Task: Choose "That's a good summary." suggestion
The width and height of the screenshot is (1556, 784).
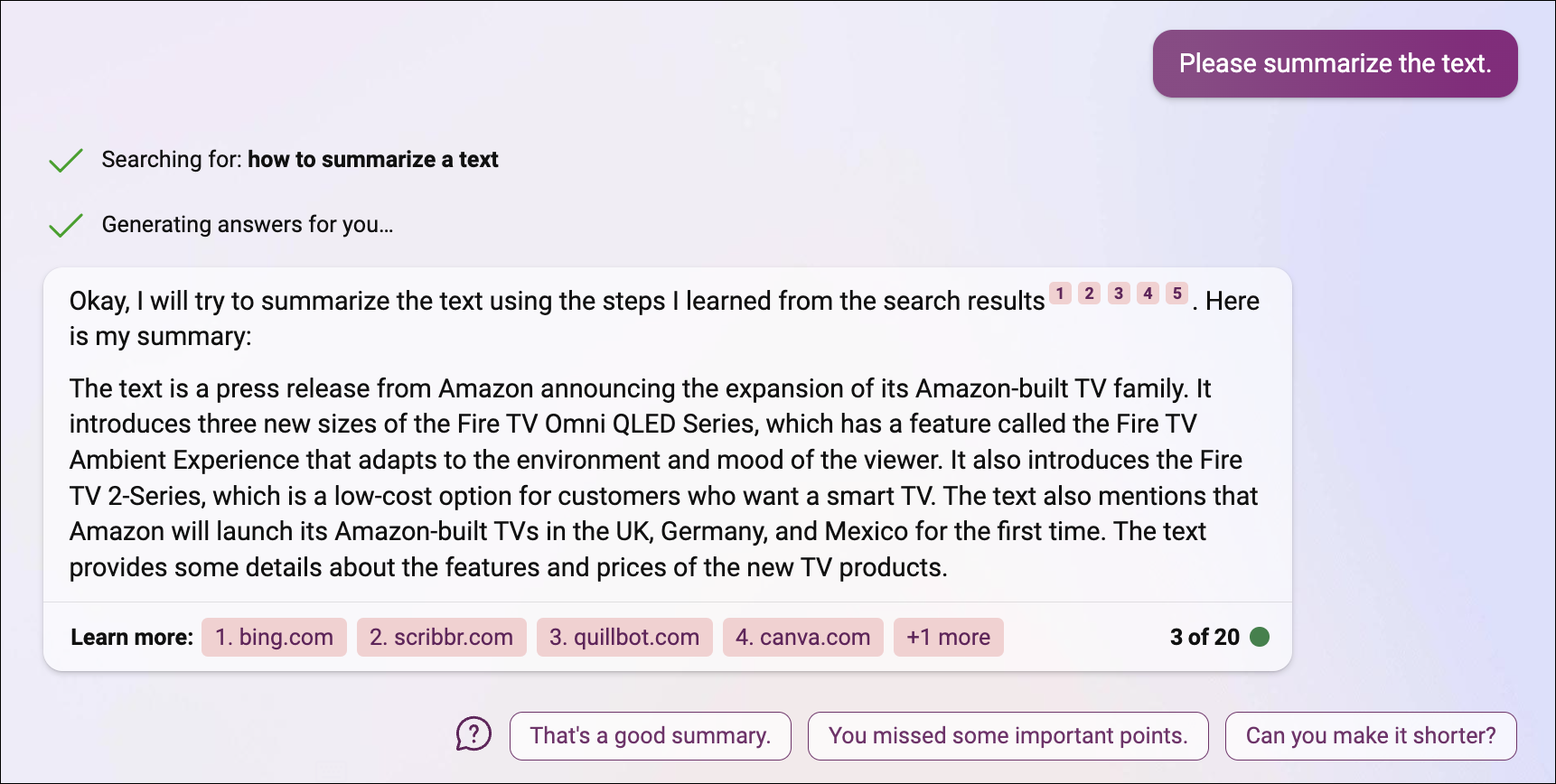Action: click(651, 735)
